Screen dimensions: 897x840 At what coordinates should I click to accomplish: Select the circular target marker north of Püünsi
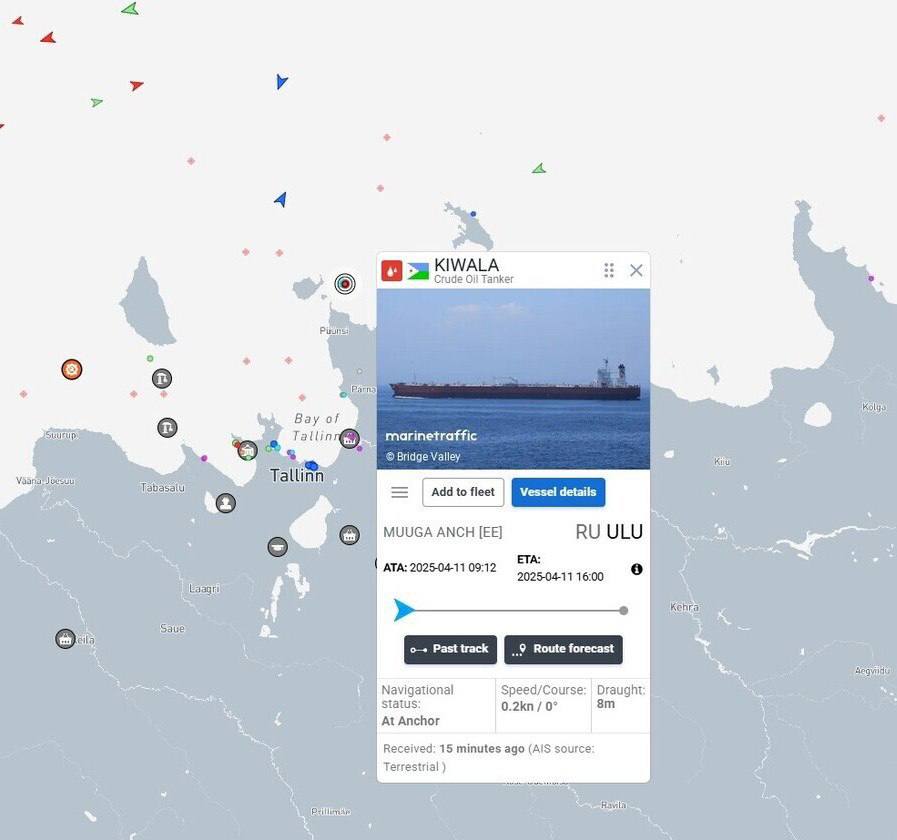pos(345,284)
